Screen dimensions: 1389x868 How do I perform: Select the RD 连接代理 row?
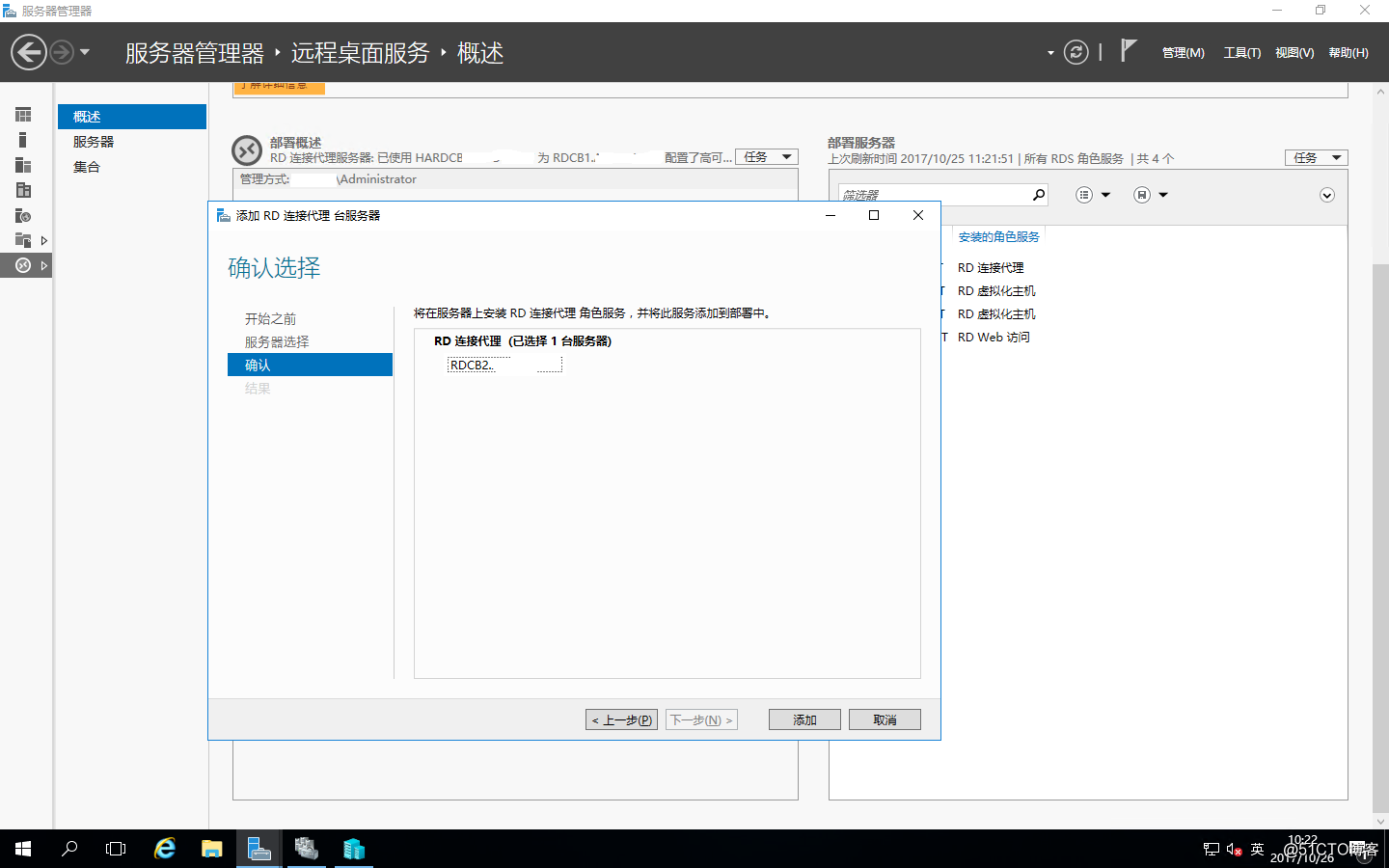(x=990, y=267)
